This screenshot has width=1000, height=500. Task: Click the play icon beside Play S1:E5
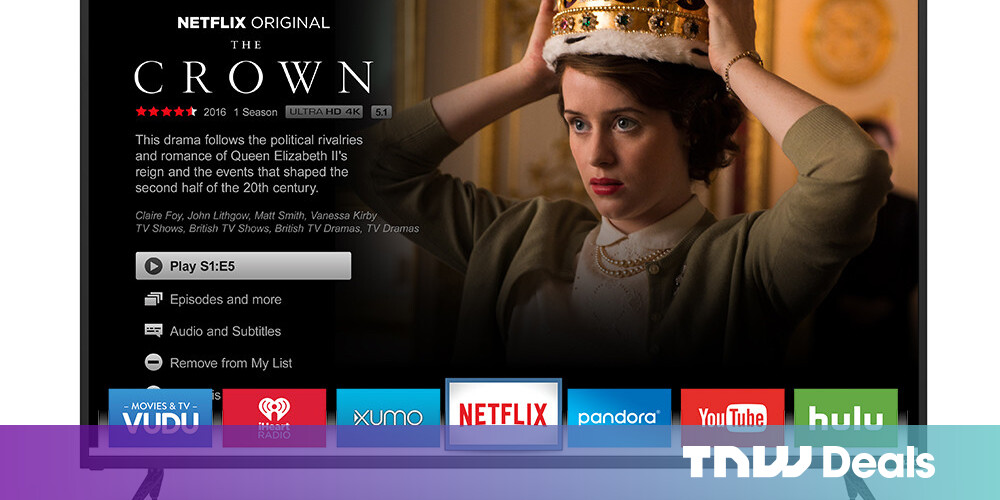(153, 266)
